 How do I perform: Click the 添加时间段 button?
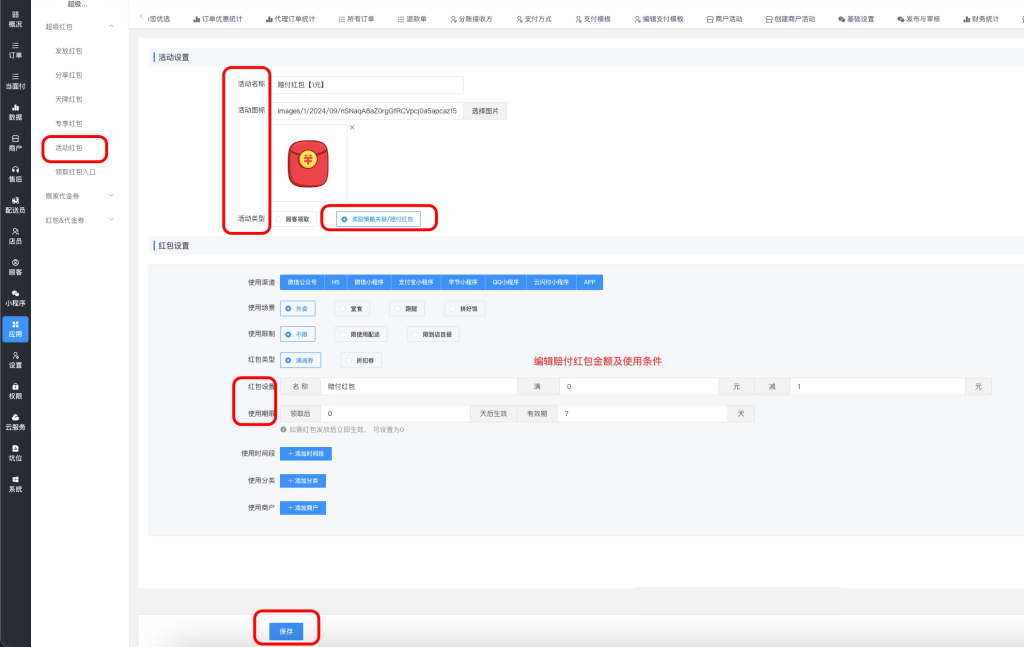(x=305, y=454)
